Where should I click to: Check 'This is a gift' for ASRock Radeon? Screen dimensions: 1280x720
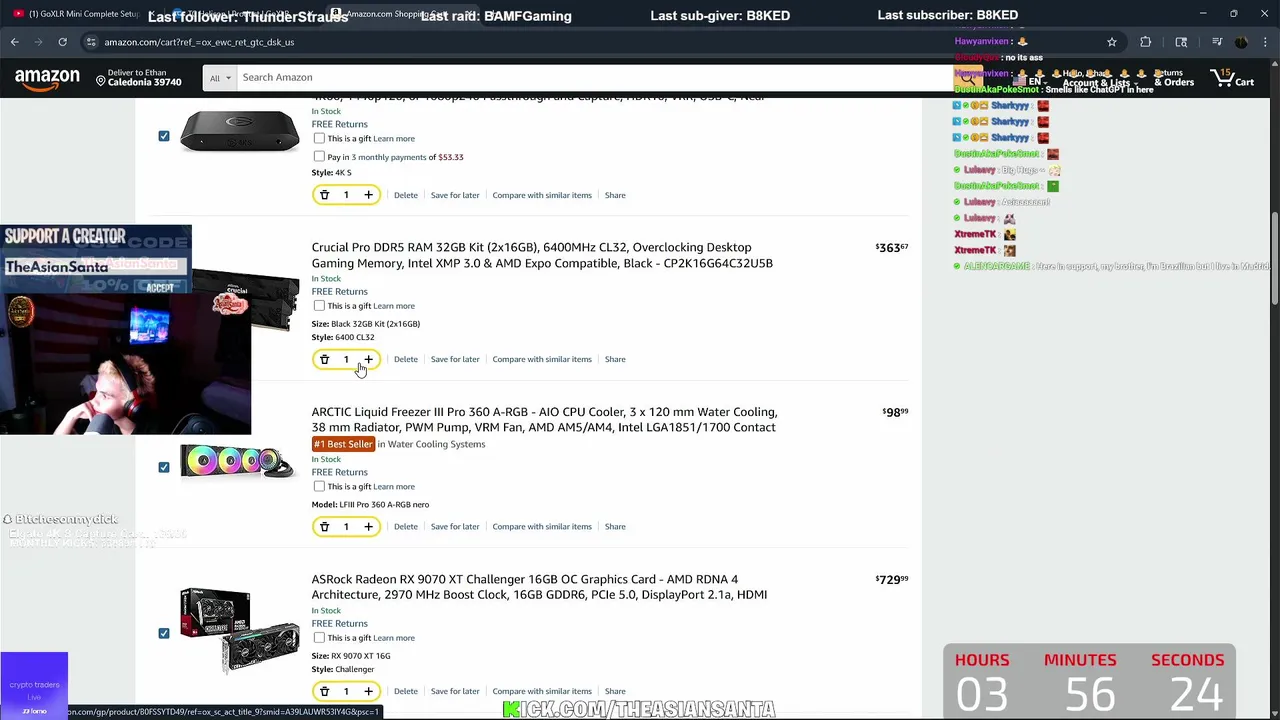[319, 638]
